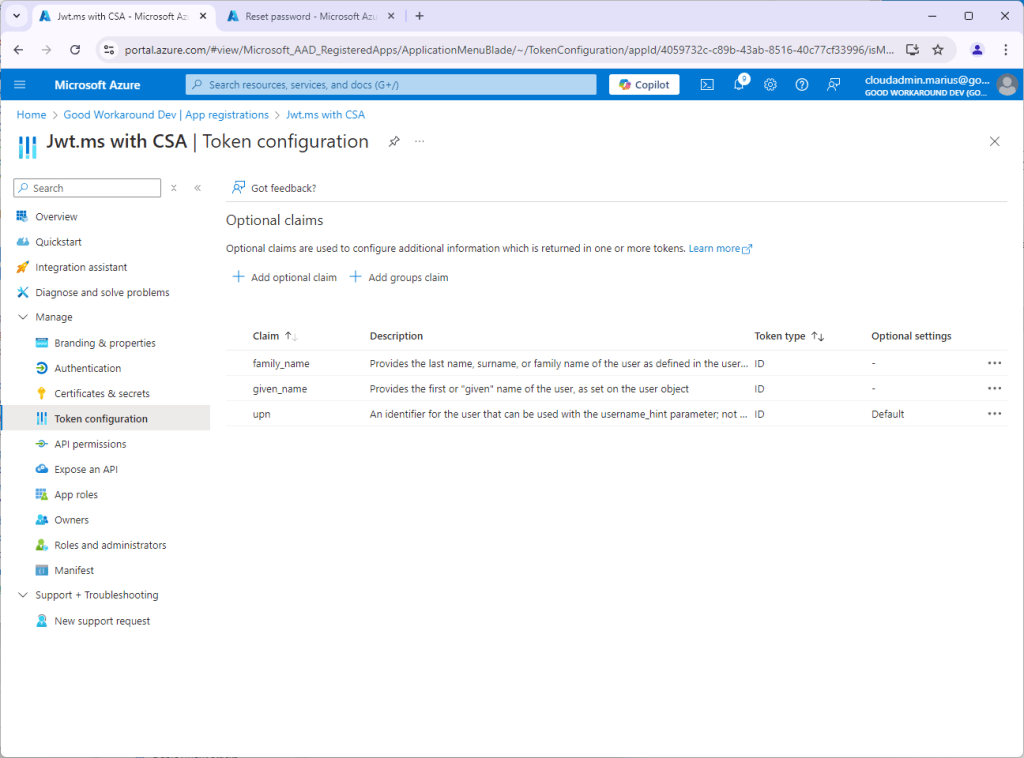Click the feedback icon in top bar
Viewport: 1024px width, 758px height.
click(x=833, y=85)
